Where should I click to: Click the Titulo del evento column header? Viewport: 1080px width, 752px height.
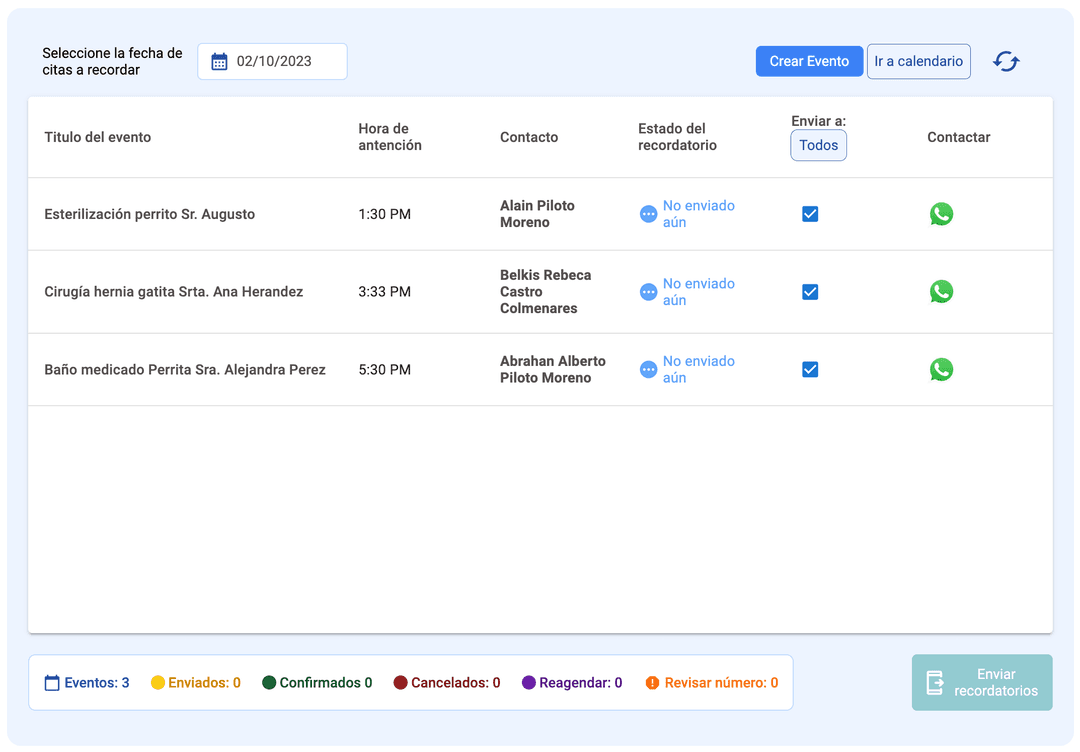click(x=98, y=137)
